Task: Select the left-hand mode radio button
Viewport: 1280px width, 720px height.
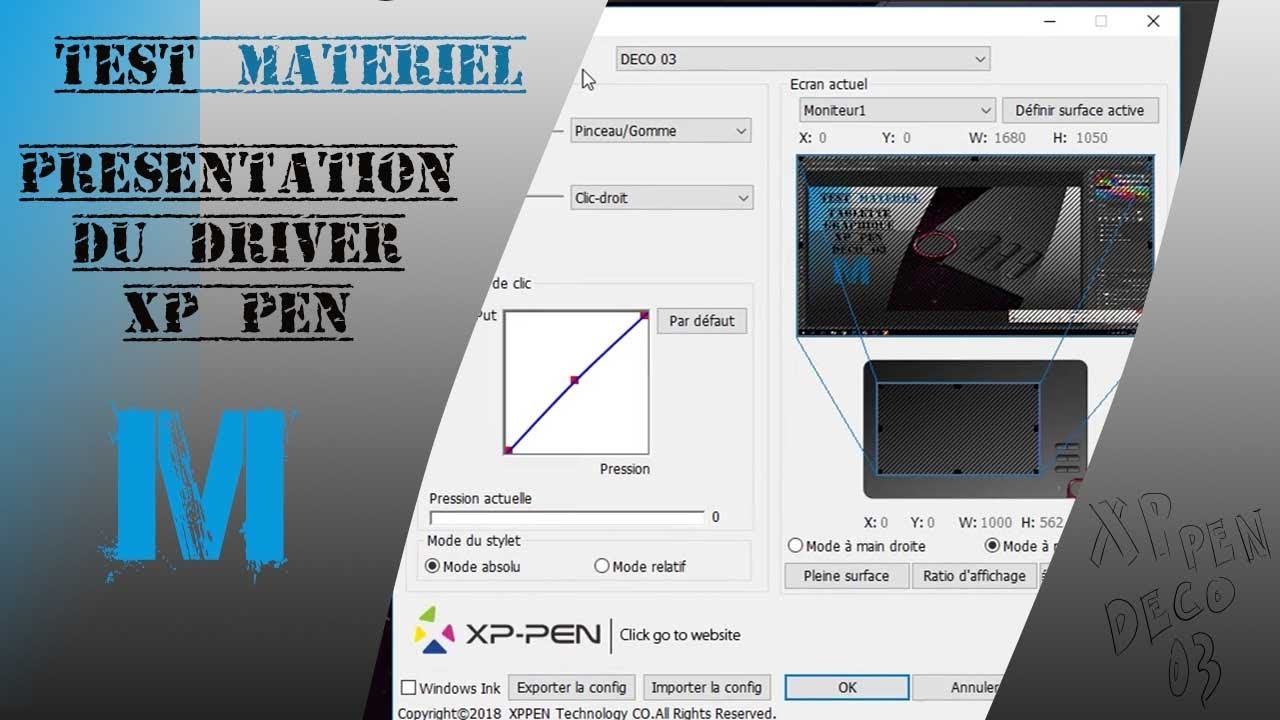Action: click(992, 546)
